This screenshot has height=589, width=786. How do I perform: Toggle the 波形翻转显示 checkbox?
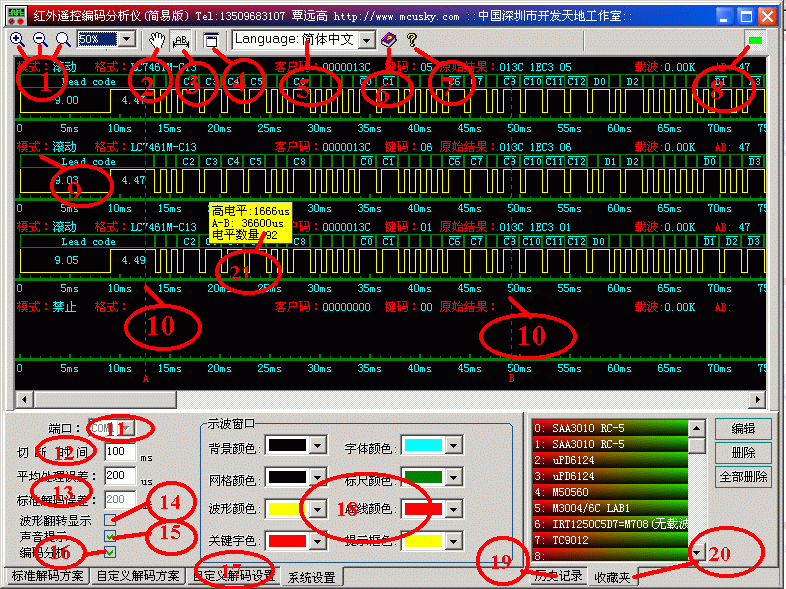tap(110, 519)
